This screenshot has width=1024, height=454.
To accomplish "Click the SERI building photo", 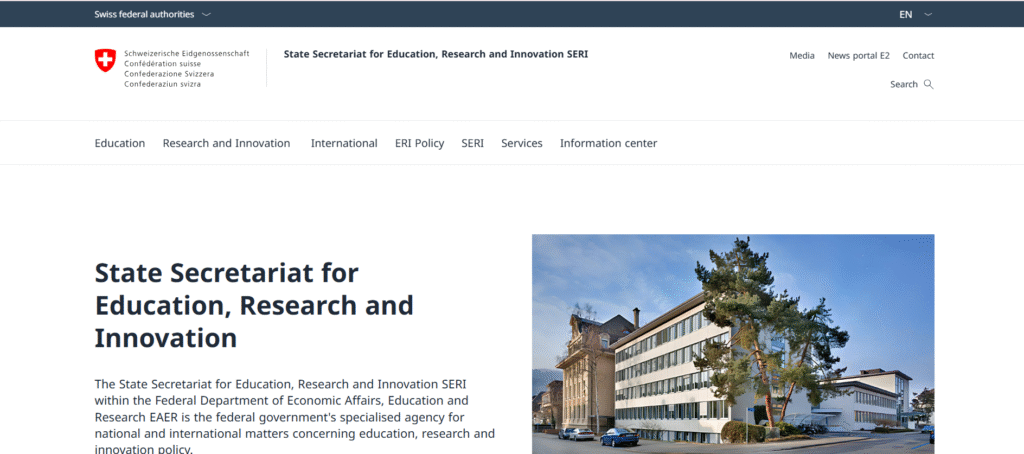I will (x=733, y=344).
